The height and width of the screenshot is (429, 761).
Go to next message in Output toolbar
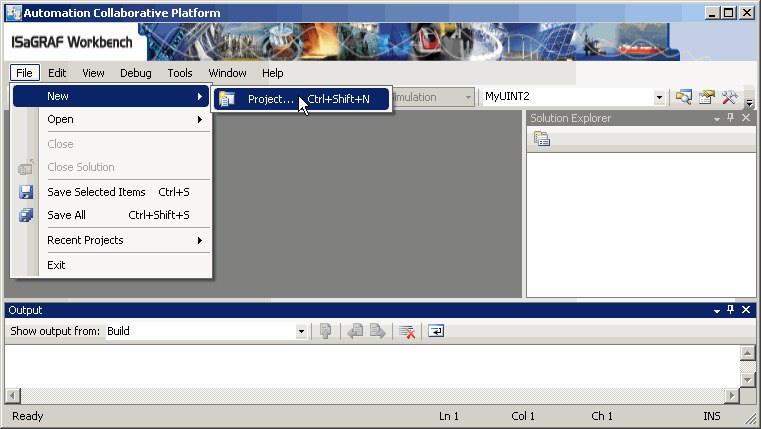tap(378, 331)
